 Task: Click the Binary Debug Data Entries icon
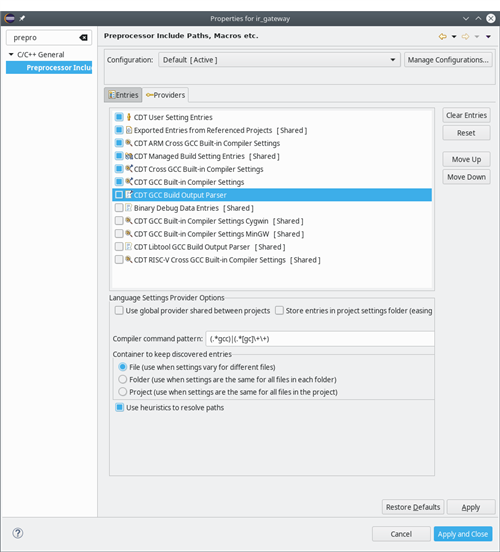point(129,208)
